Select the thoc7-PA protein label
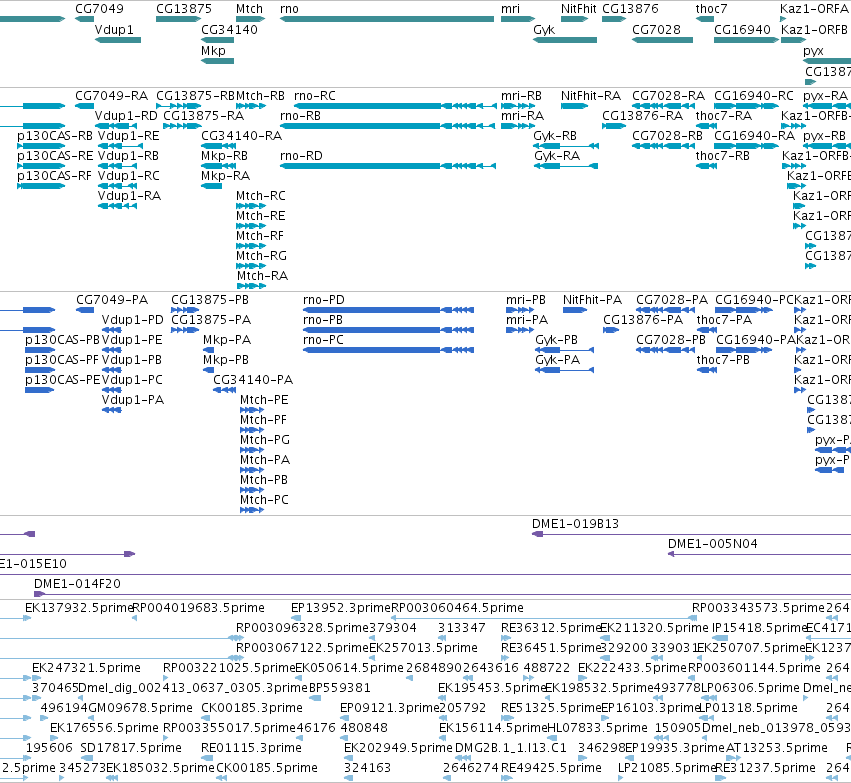Screen dimensions: 851x783 tap(724, 320)
